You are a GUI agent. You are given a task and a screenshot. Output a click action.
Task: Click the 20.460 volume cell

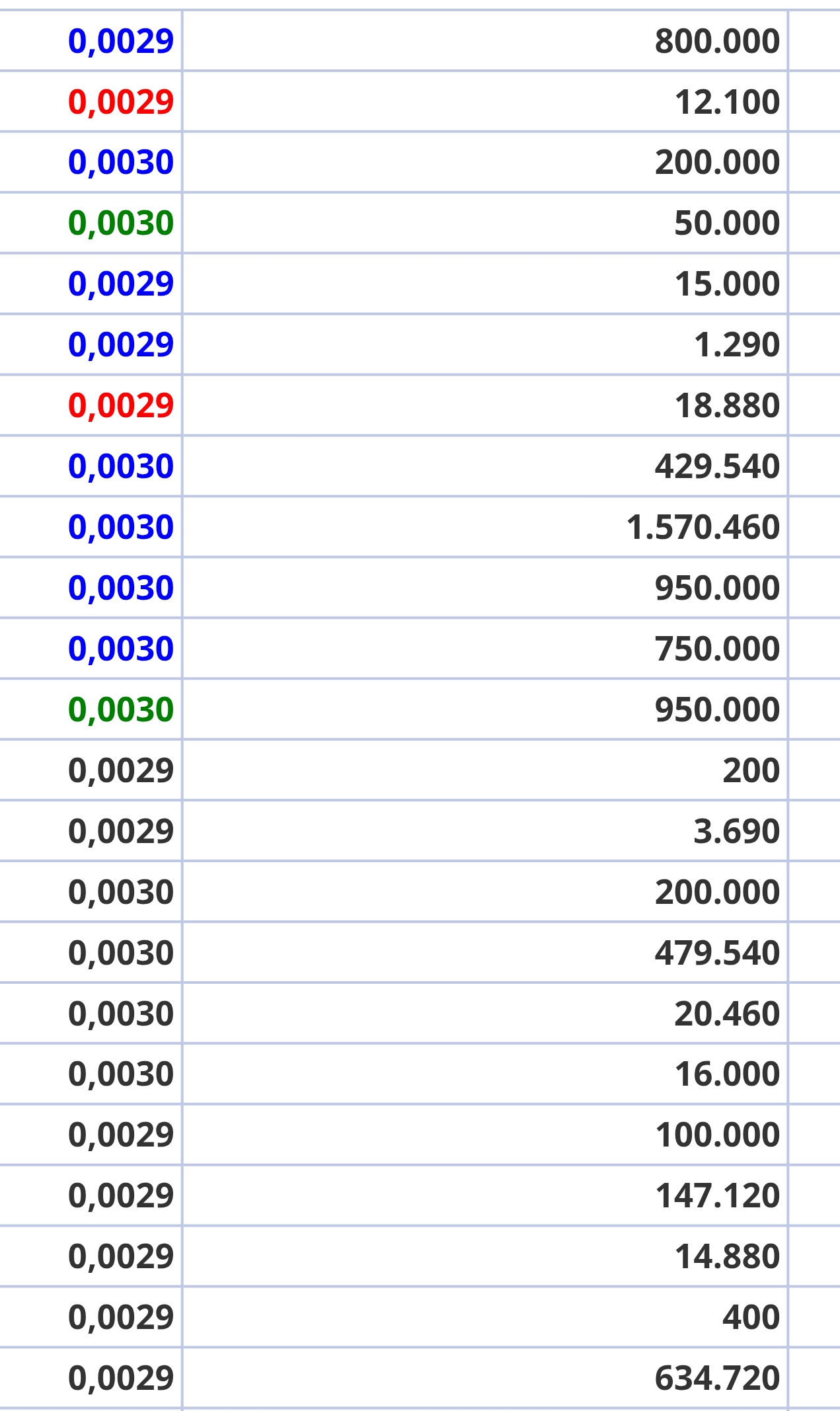pos(485,1014)
